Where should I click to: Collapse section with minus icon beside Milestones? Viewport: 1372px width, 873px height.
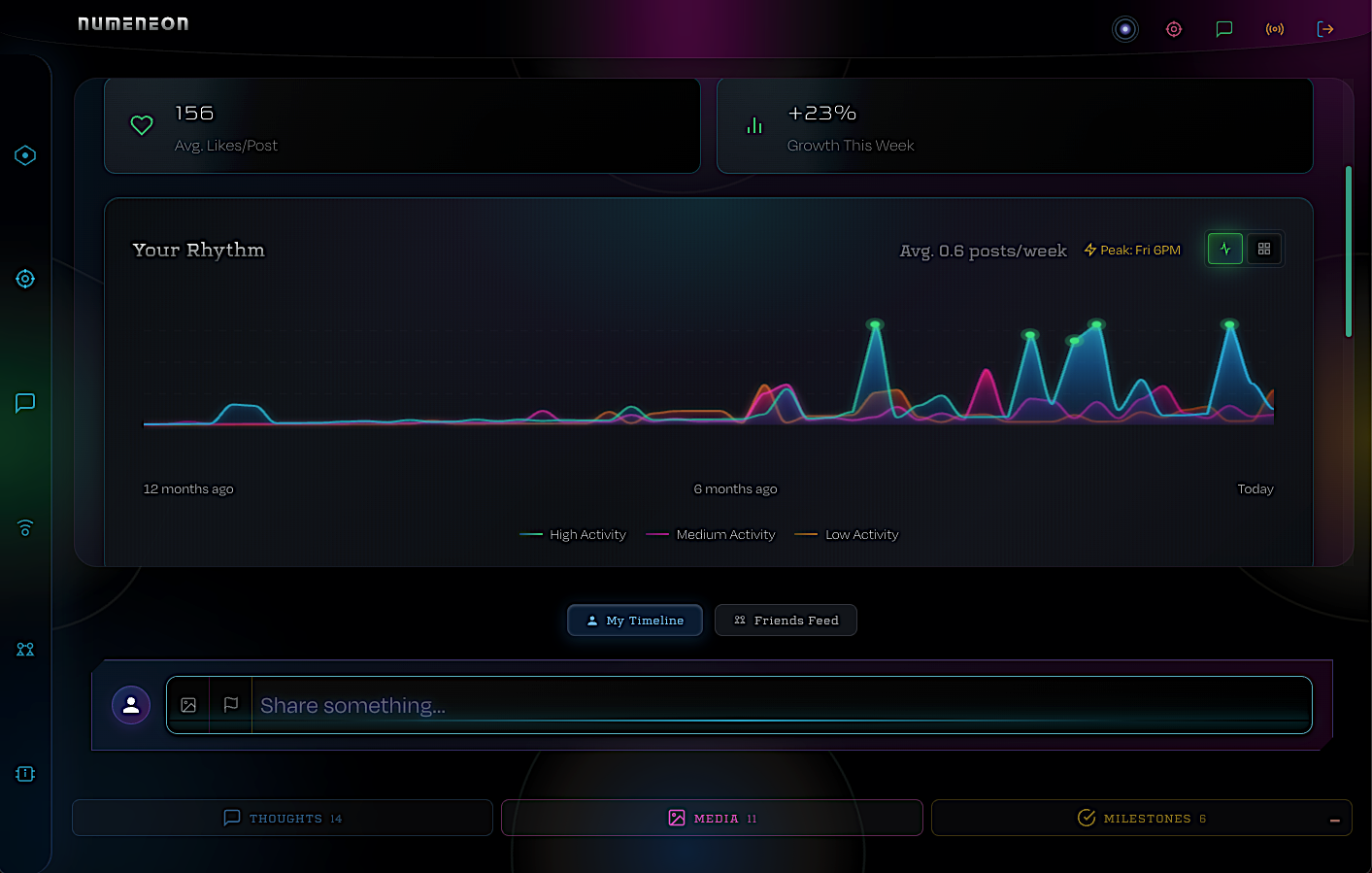[1335, 821]
